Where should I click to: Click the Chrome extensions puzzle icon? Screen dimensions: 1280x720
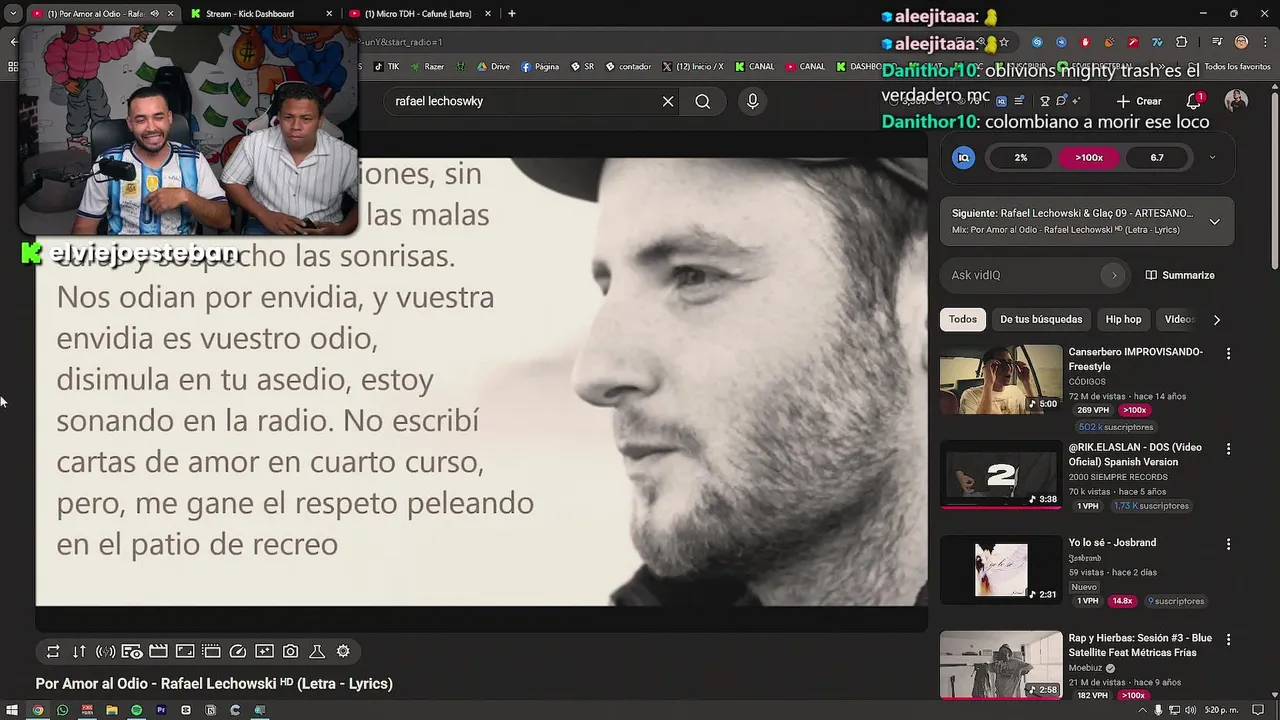[1182, 42]
